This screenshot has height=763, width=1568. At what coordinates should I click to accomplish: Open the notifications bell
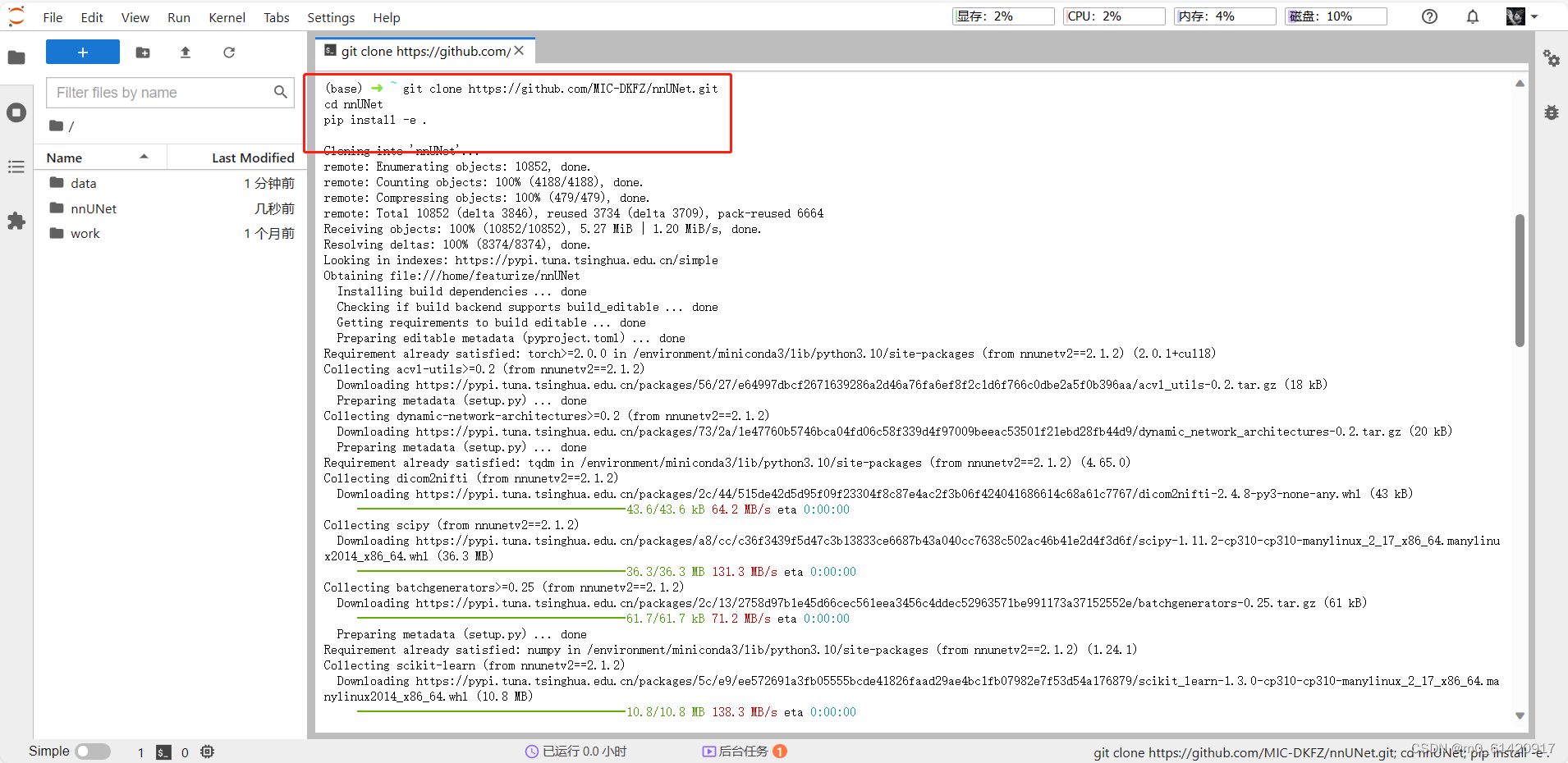pos(1473,16)
